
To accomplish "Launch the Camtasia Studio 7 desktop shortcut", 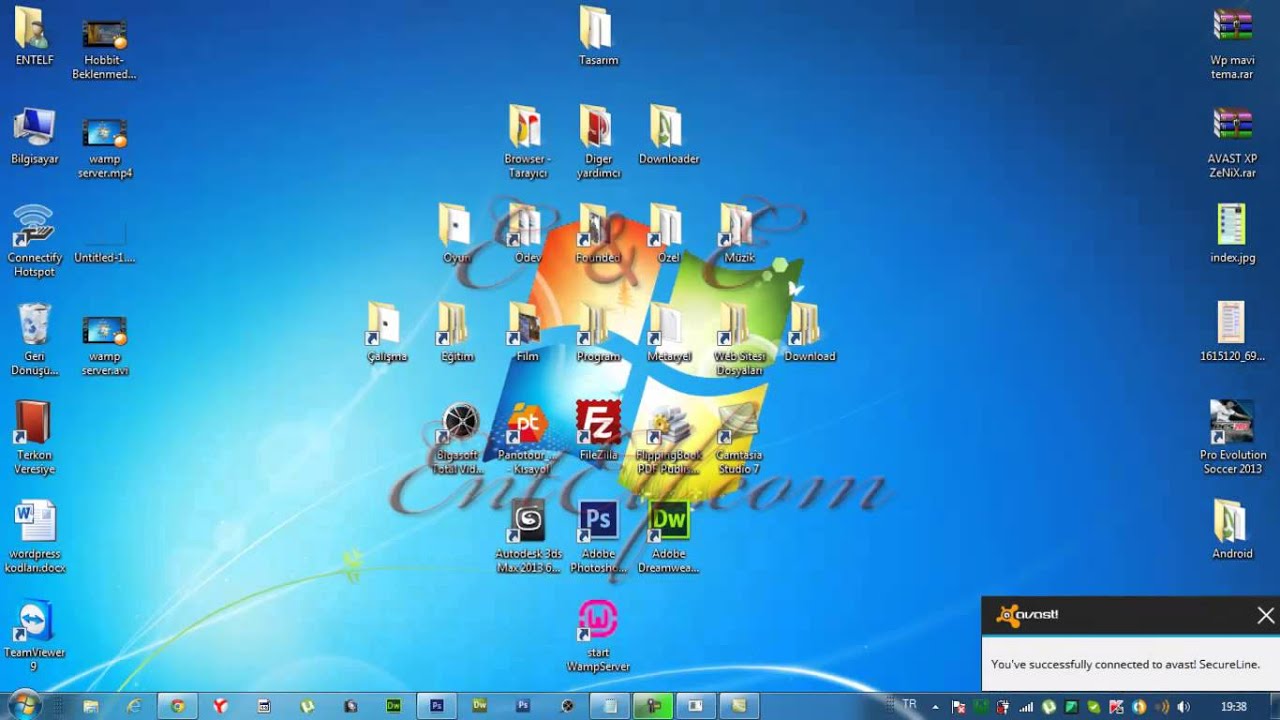I will click(x=739, y=438).
